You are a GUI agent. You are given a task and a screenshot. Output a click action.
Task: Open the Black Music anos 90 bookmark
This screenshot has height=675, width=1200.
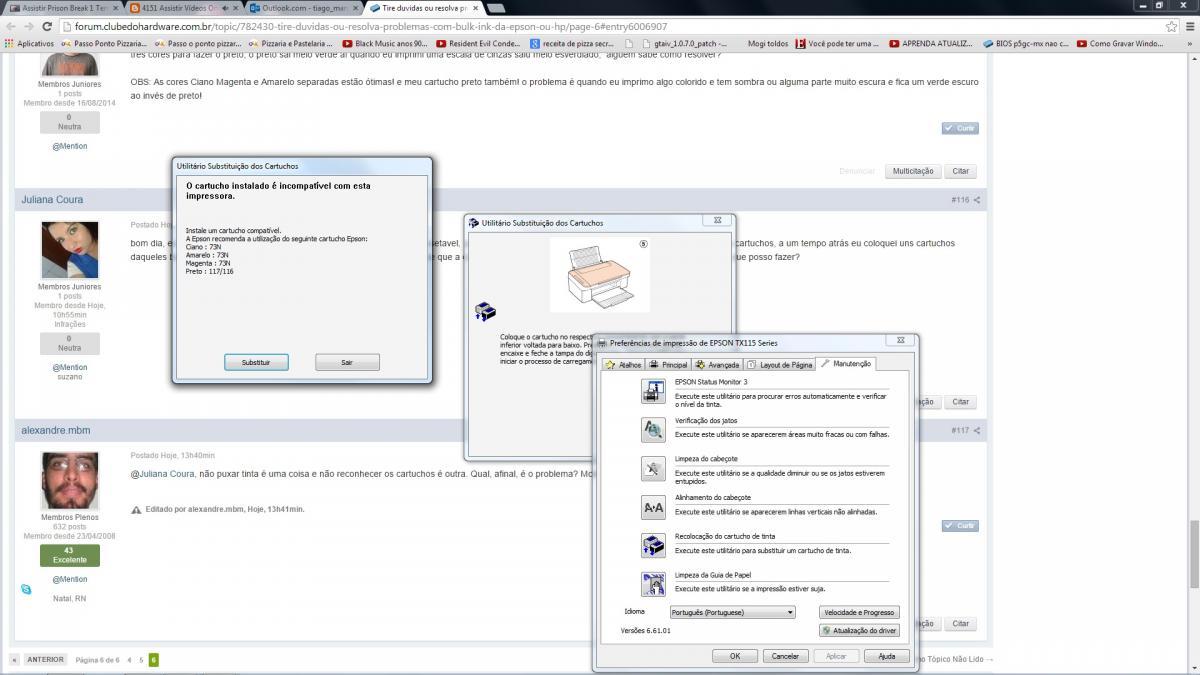tap(385, 44)
